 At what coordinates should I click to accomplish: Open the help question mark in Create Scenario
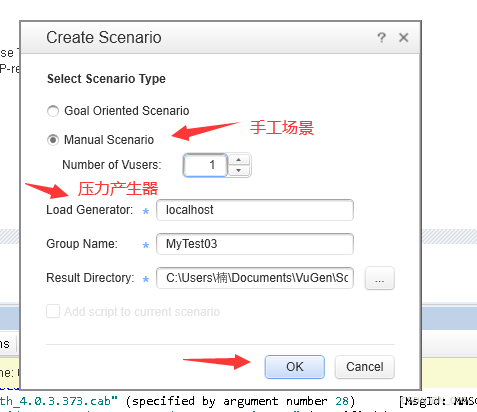[381, 37]
